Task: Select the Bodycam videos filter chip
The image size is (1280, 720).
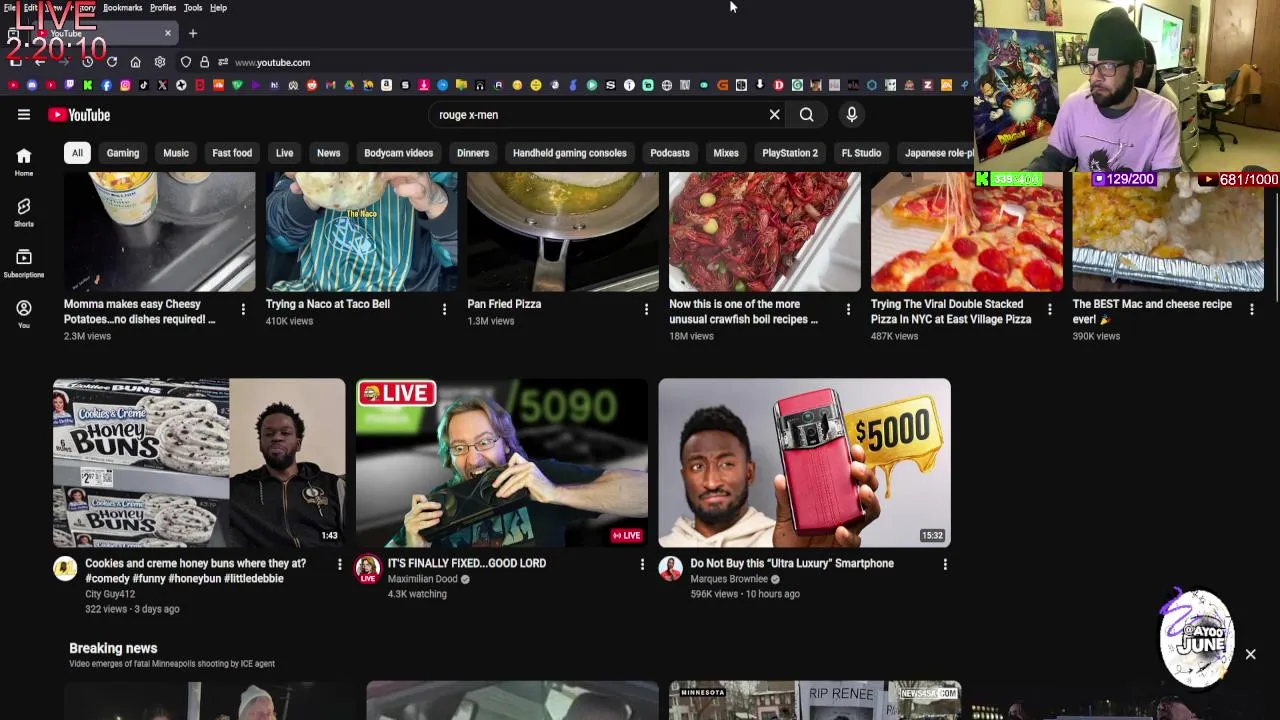Action: click(x=399, y=153)
